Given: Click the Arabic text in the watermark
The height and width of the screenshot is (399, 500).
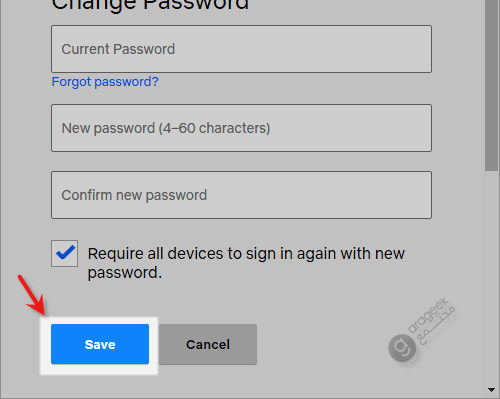Looking at the screenshot, I should click(437, 326).
